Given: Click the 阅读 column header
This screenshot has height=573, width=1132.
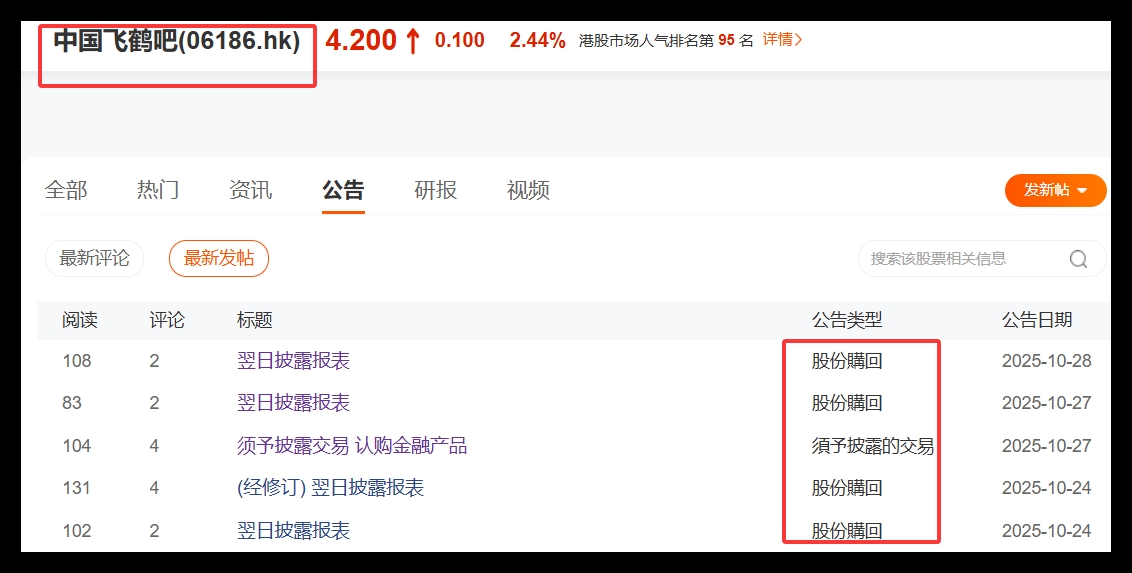Looking at the screenshot, I should click(79, 320).
